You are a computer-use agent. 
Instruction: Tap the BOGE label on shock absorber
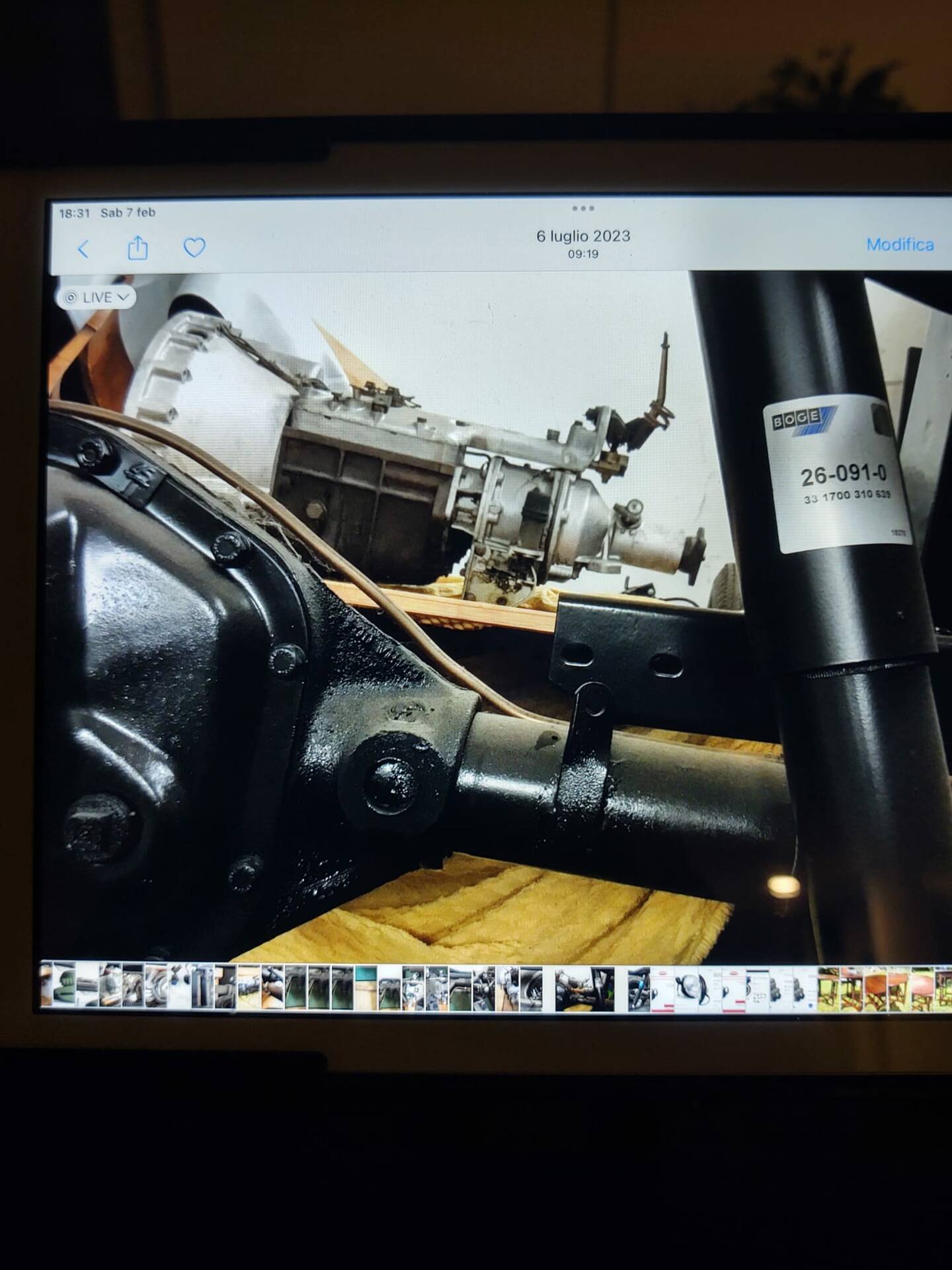click(x=802, y=419)
